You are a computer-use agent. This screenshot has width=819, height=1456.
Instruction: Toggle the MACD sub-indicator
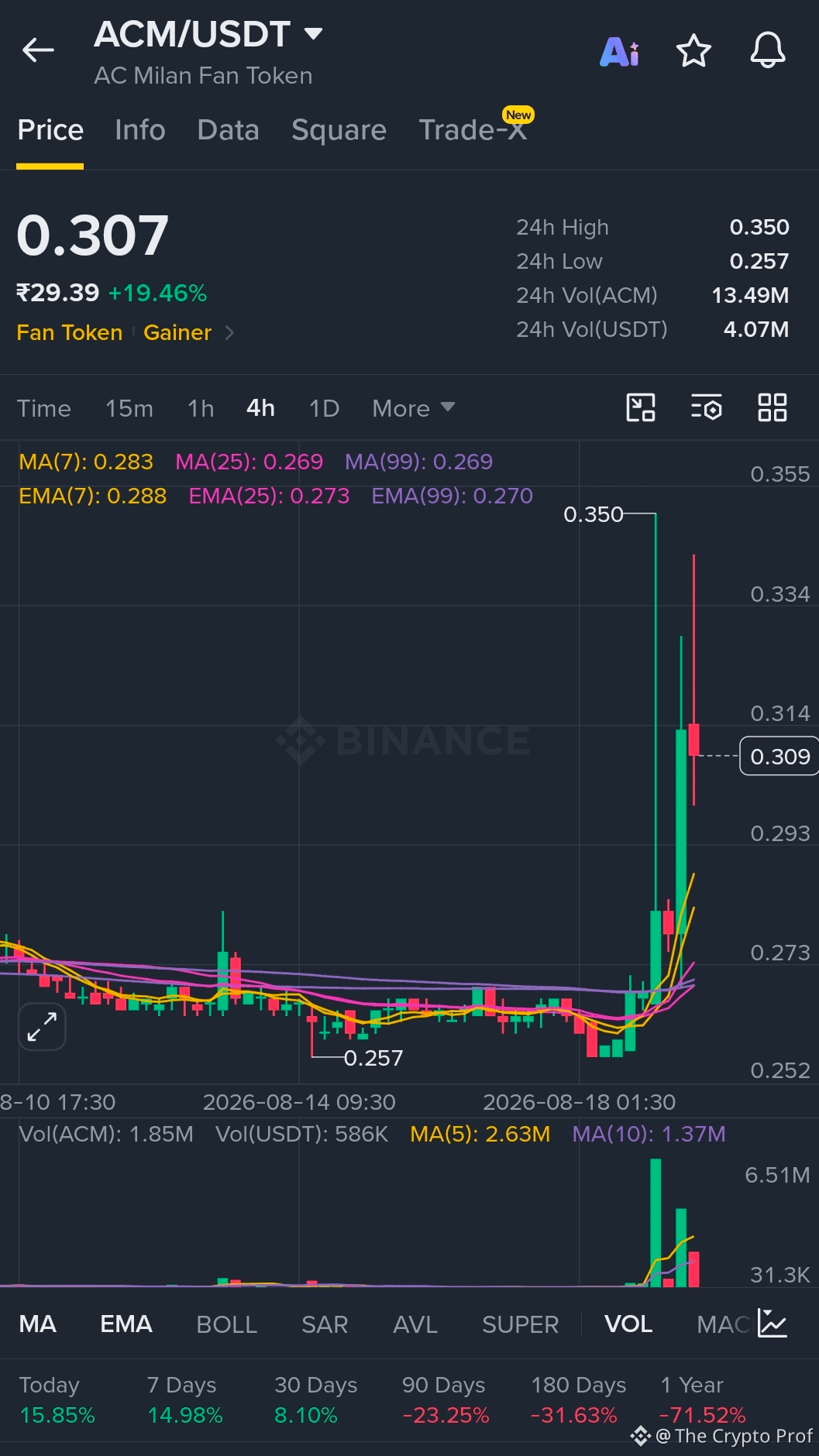[723, 1324]
